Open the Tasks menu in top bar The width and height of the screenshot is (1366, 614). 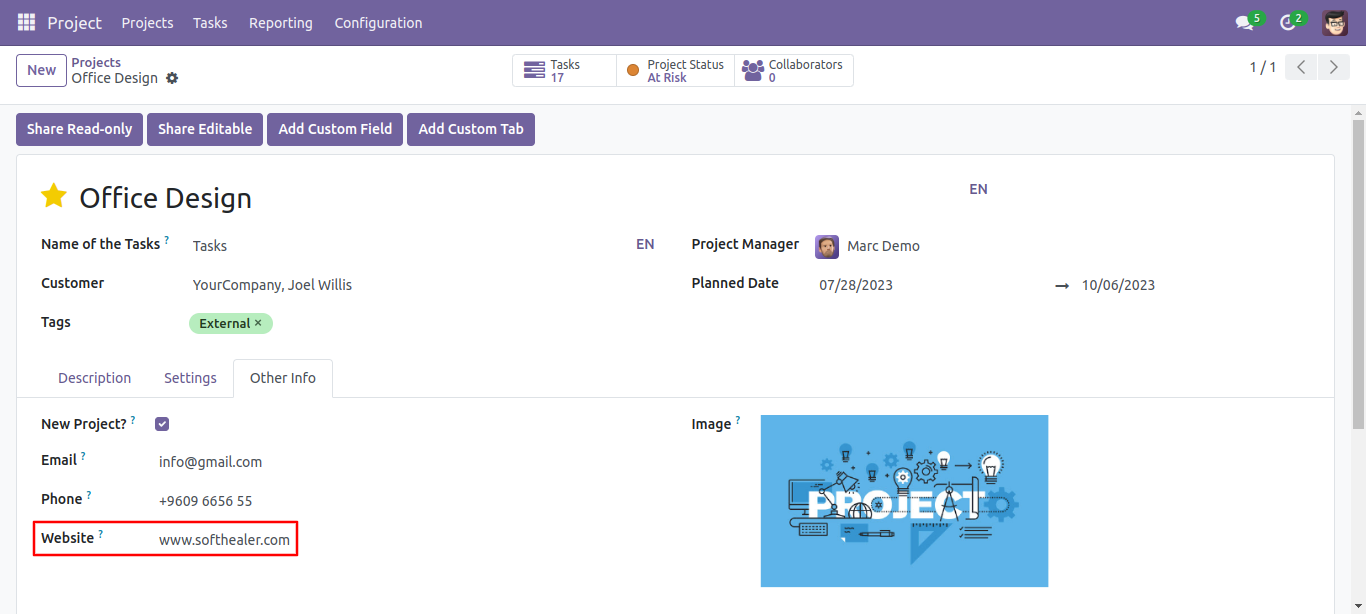[x=210, y=22]
